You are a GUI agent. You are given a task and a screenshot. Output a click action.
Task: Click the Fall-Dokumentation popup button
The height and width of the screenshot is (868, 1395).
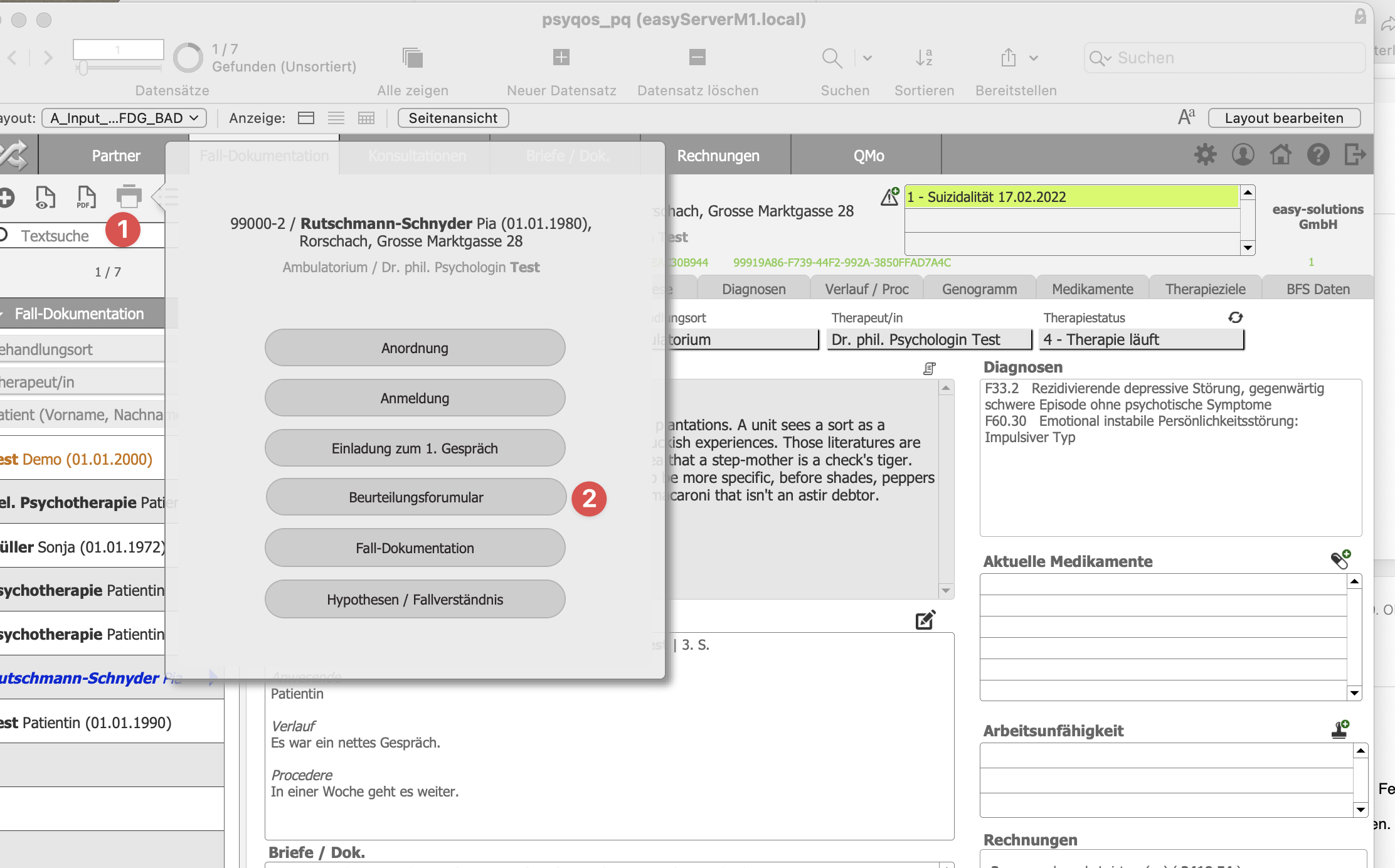coord(415,548)
